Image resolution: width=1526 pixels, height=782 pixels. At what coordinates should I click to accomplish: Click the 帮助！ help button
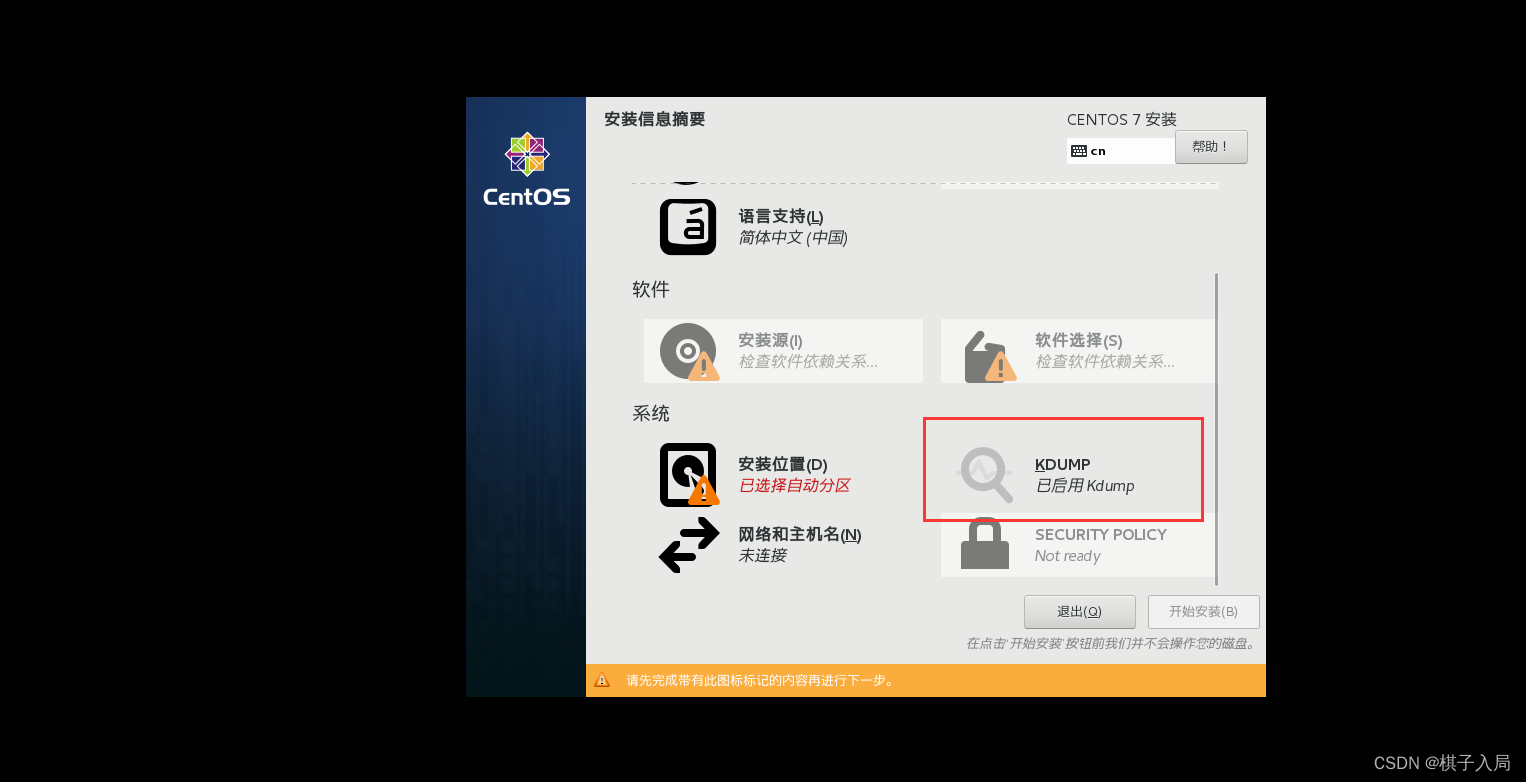point(1211,146)
